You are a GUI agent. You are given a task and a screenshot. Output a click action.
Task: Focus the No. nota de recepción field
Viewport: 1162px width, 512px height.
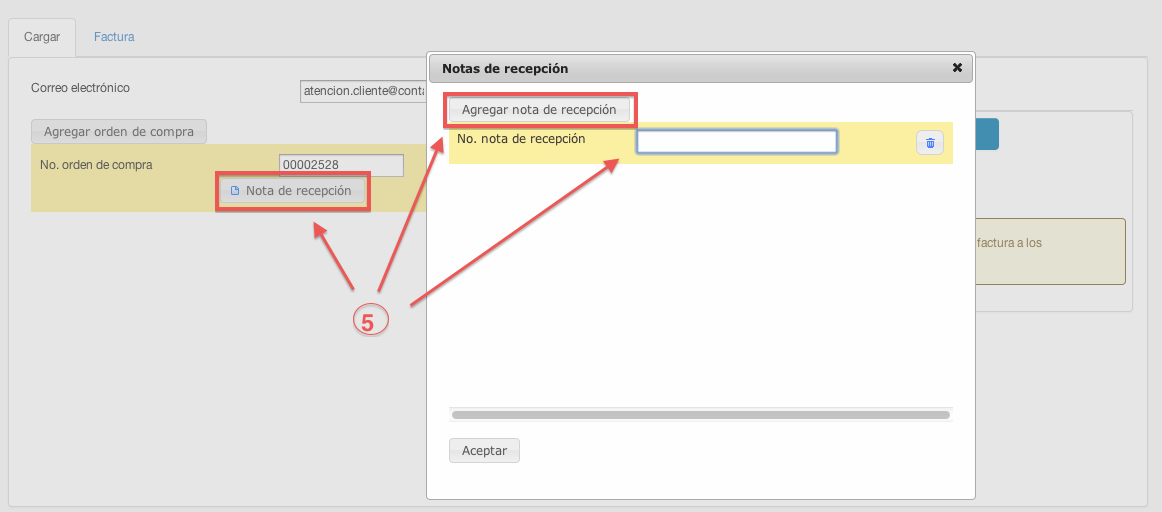736,142
